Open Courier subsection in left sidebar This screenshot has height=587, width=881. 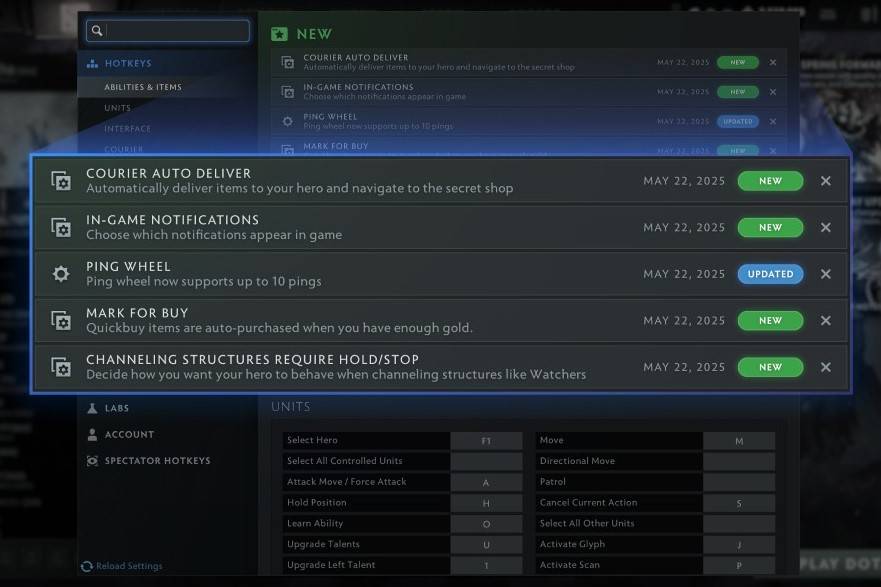(x=124, y=149)
